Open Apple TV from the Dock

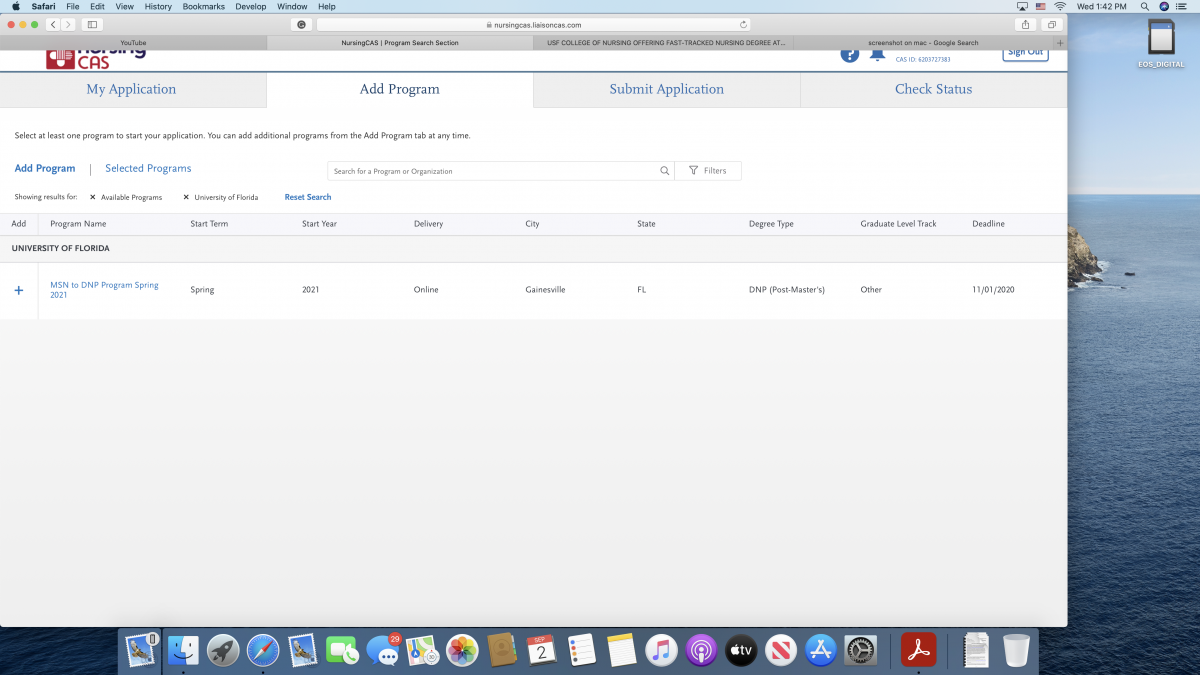click(741, 650)
